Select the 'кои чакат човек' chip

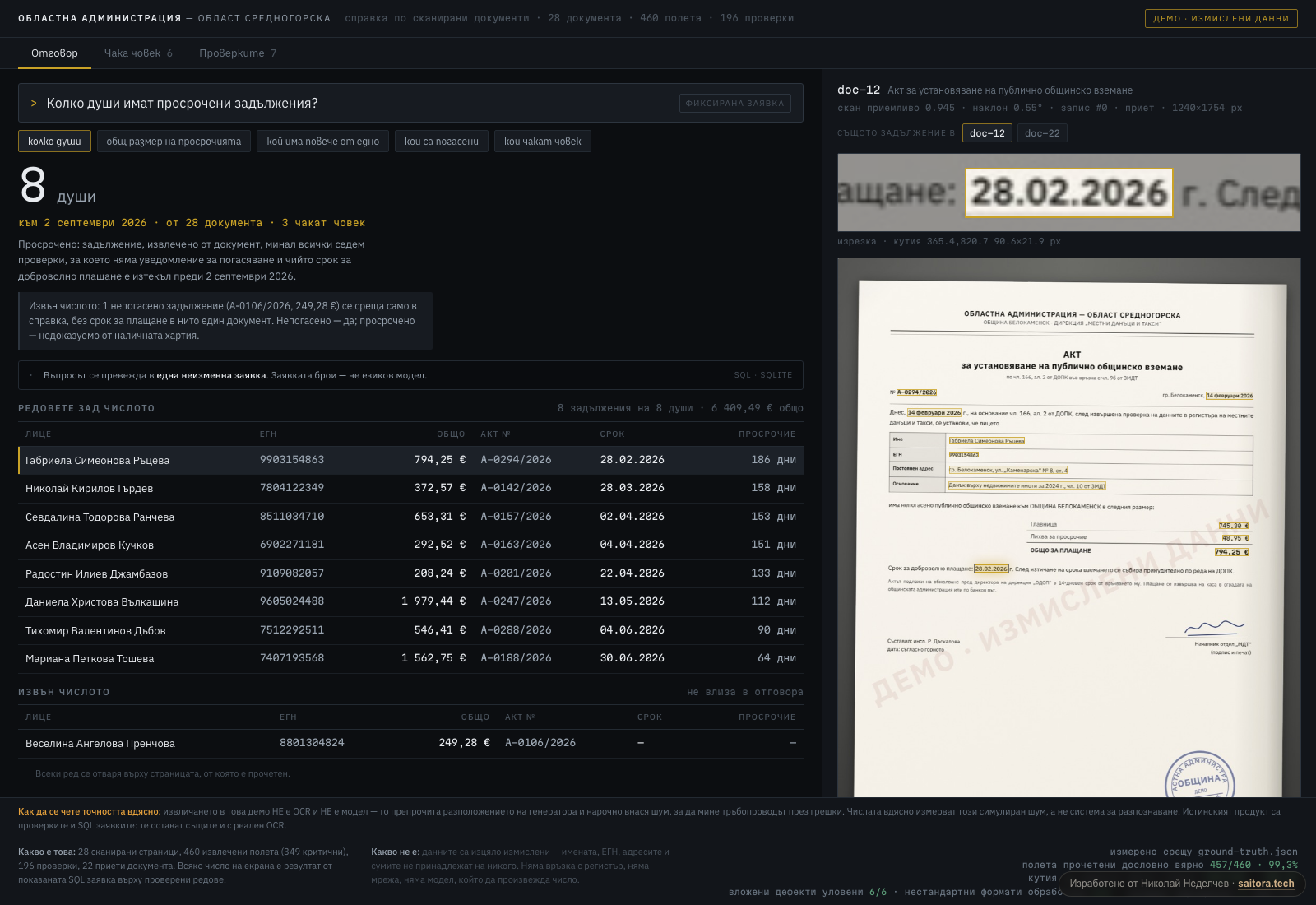coord(543,142)
